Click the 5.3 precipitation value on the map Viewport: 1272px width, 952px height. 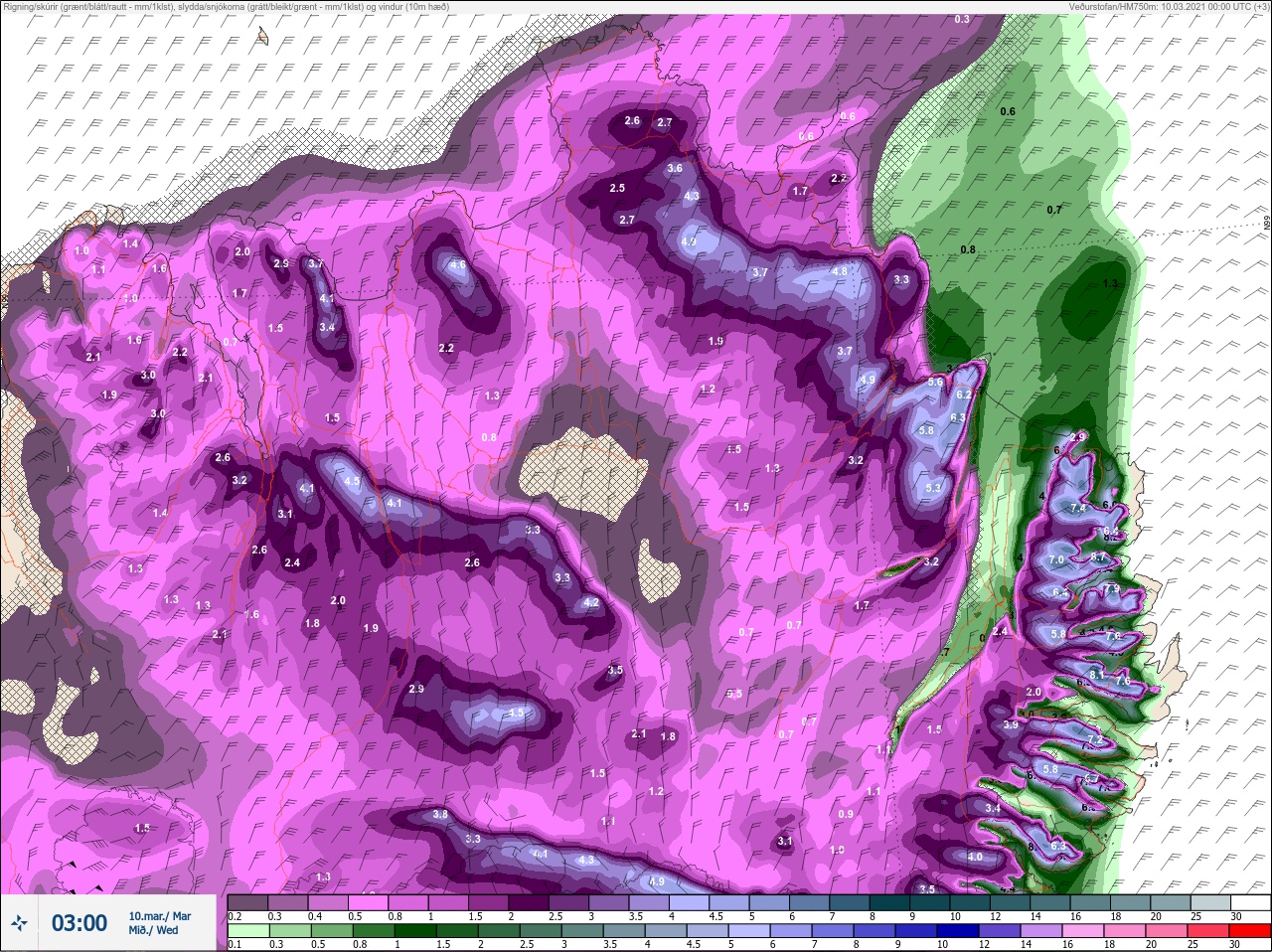click(933, 488)
